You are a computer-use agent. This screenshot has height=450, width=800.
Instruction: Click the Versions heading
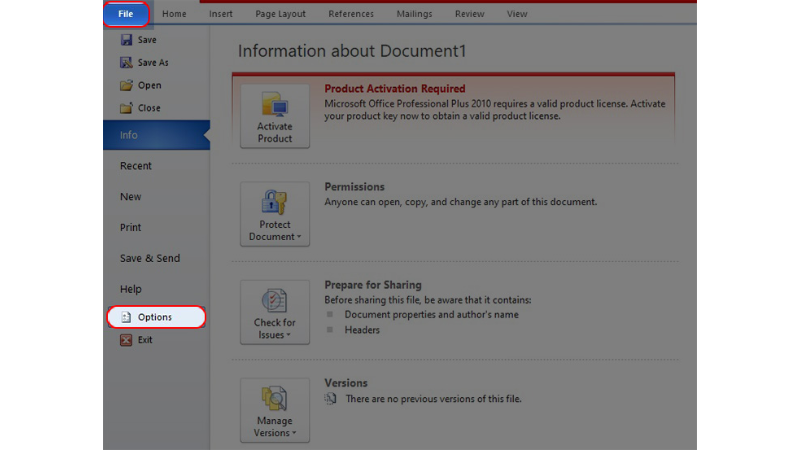[x=346, y=383]
